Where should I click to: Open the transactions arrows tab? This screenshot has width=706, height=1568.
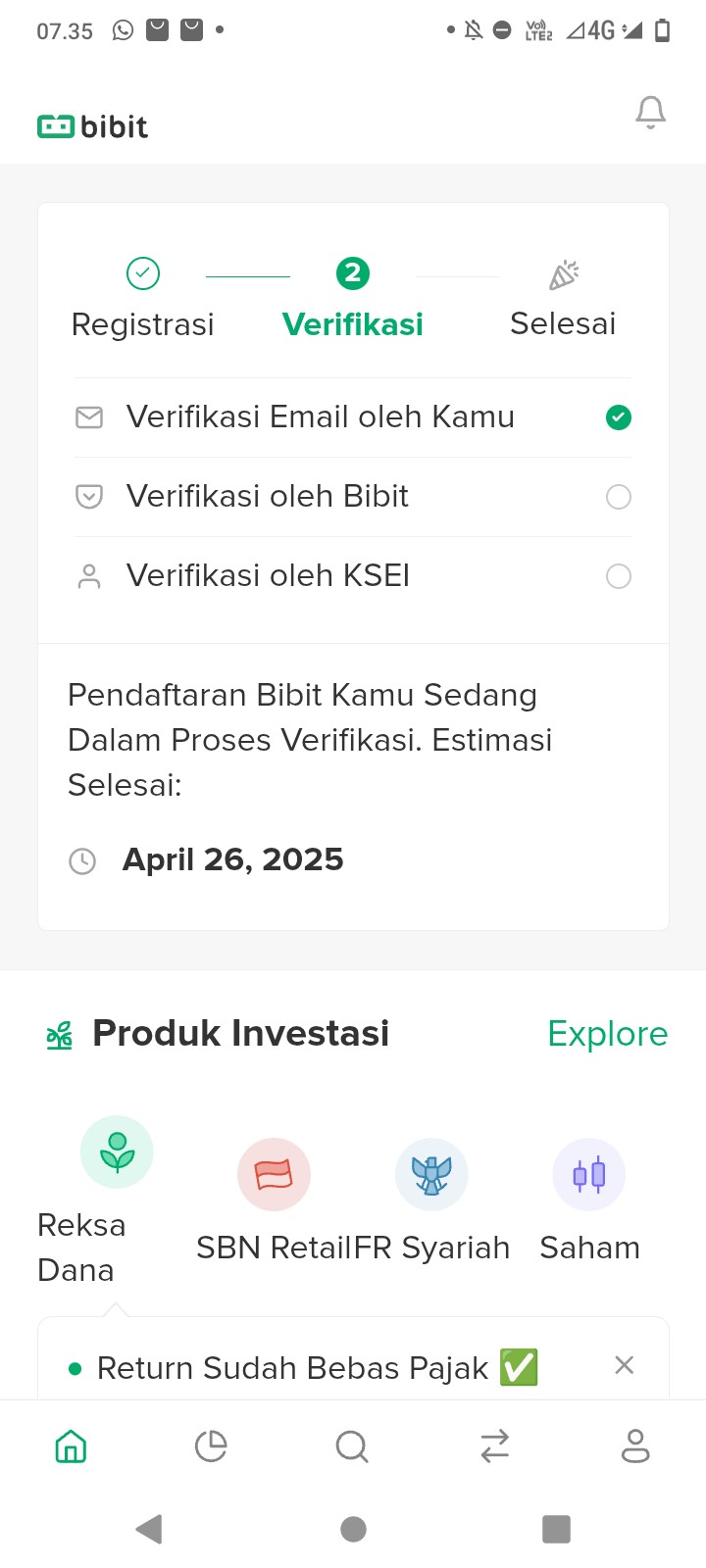tap(494, 1446)
